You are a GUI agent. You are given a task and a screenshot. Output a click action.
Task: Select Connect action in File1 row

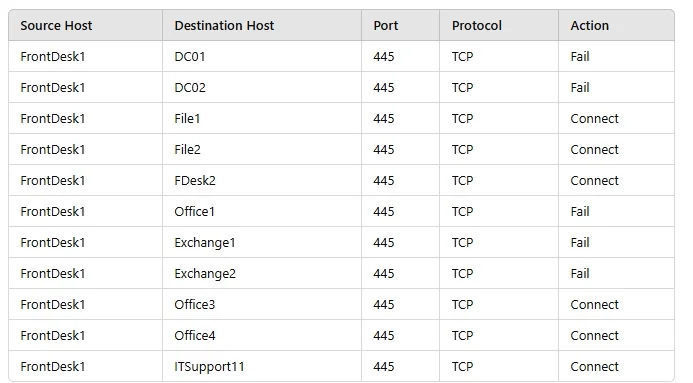click(x=594, y=118)
